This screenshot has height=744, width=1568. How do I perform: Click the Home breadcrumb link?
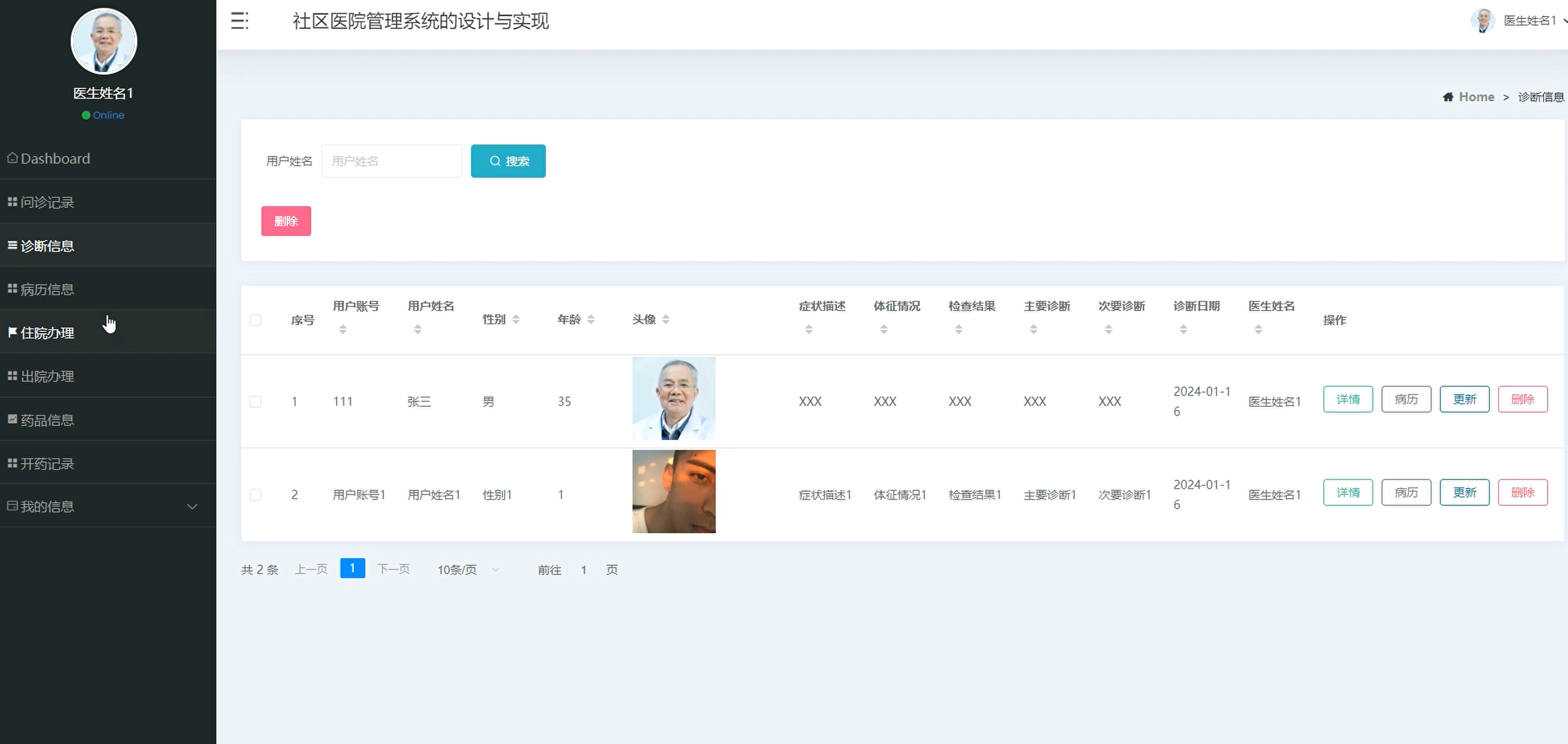coord(1476,97)
